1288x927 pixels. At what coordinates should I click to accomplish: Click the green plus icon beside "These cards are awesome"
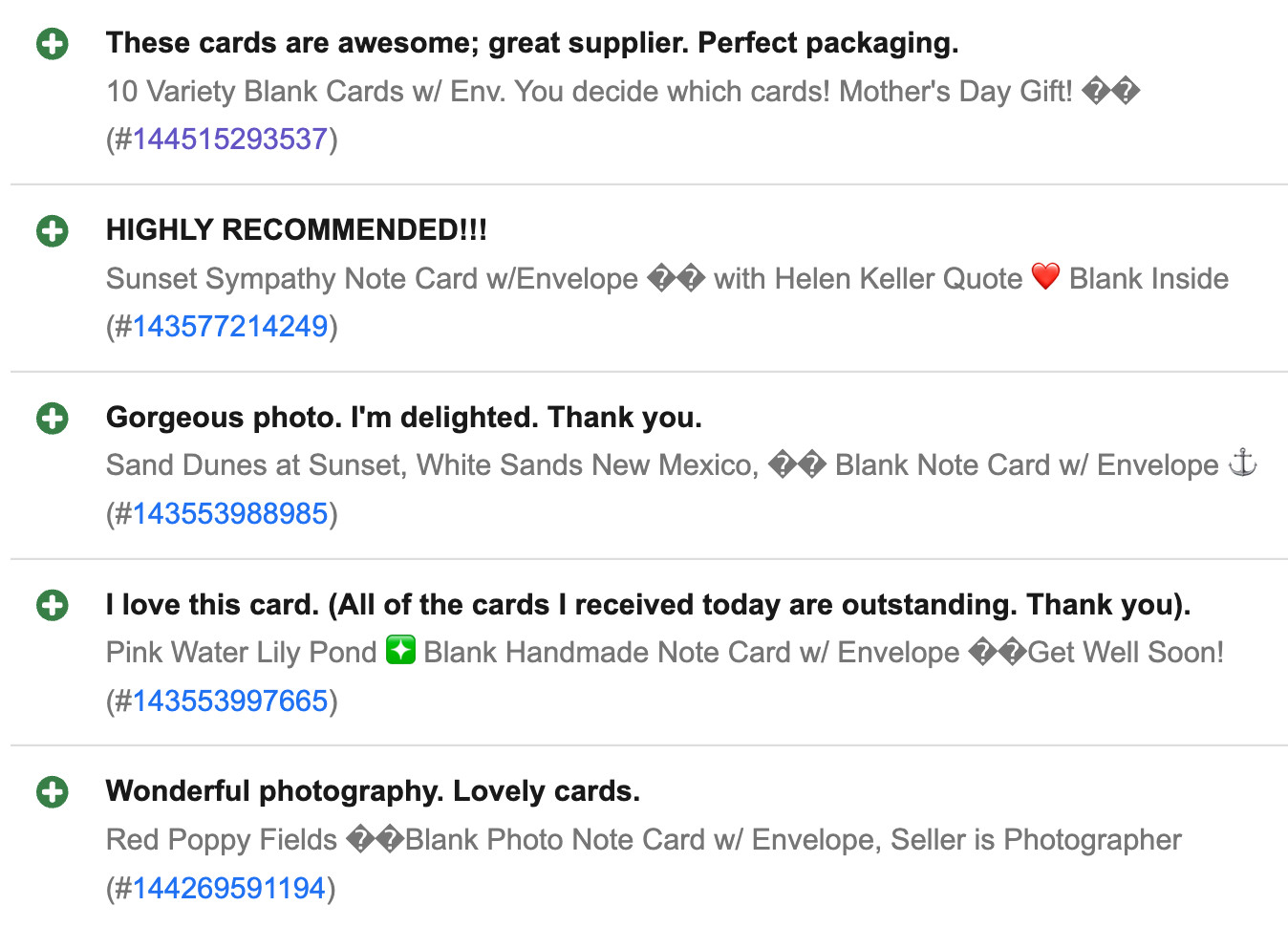[53, 44]
